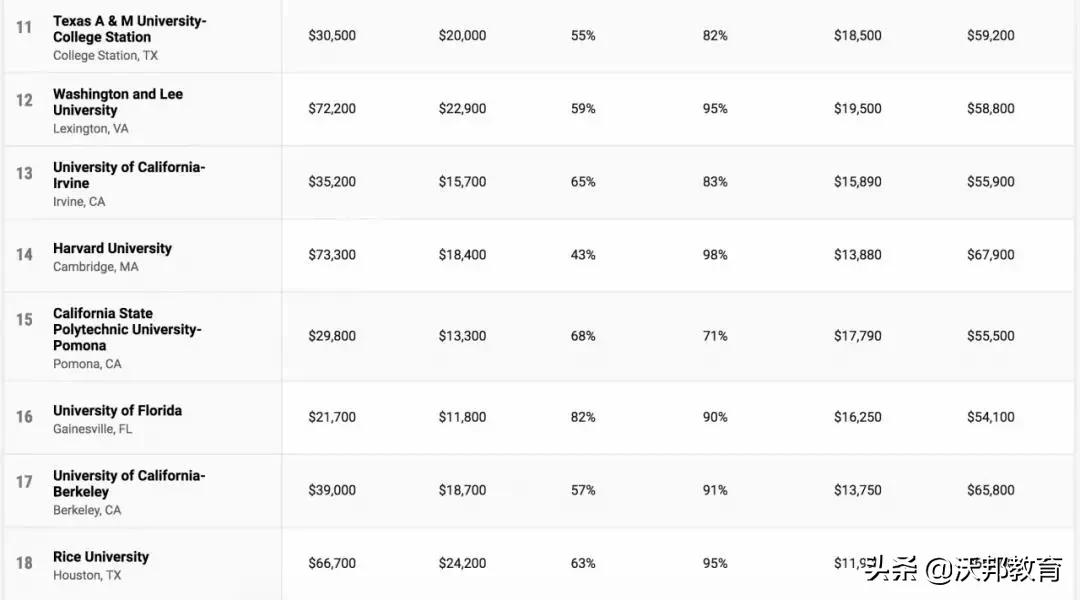Open the University of California-Irvine entry
Viewport: 1080px width, 600px height.
coord(129,175)
